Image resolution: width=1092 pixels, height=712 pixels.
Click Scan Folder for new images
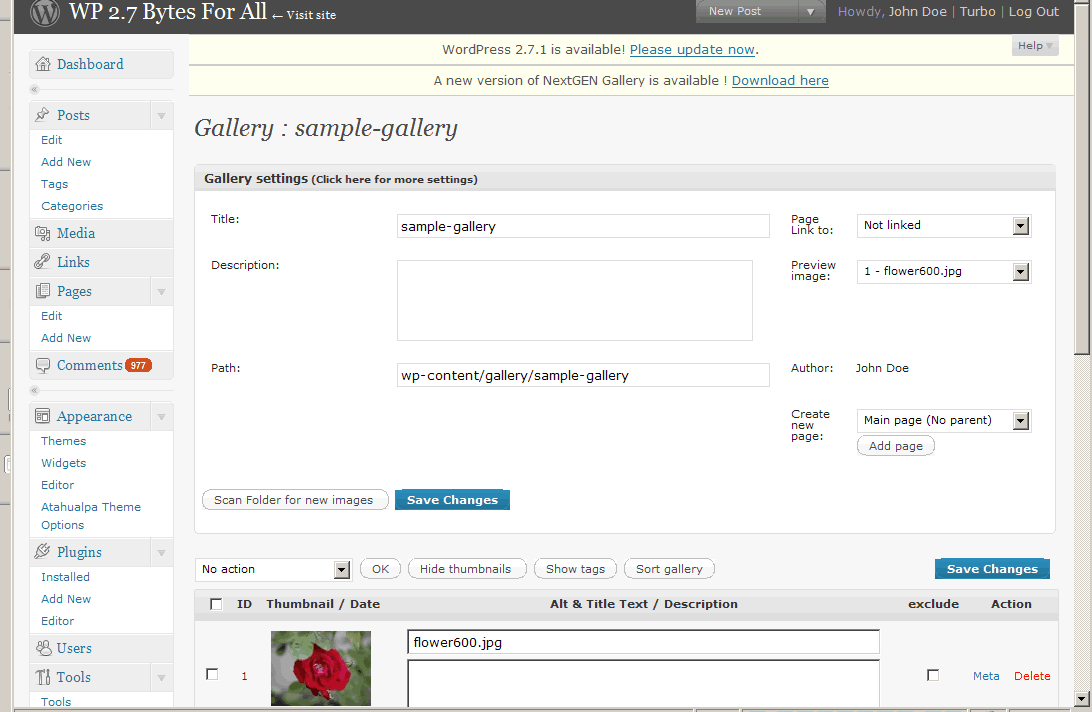point(295,500)
